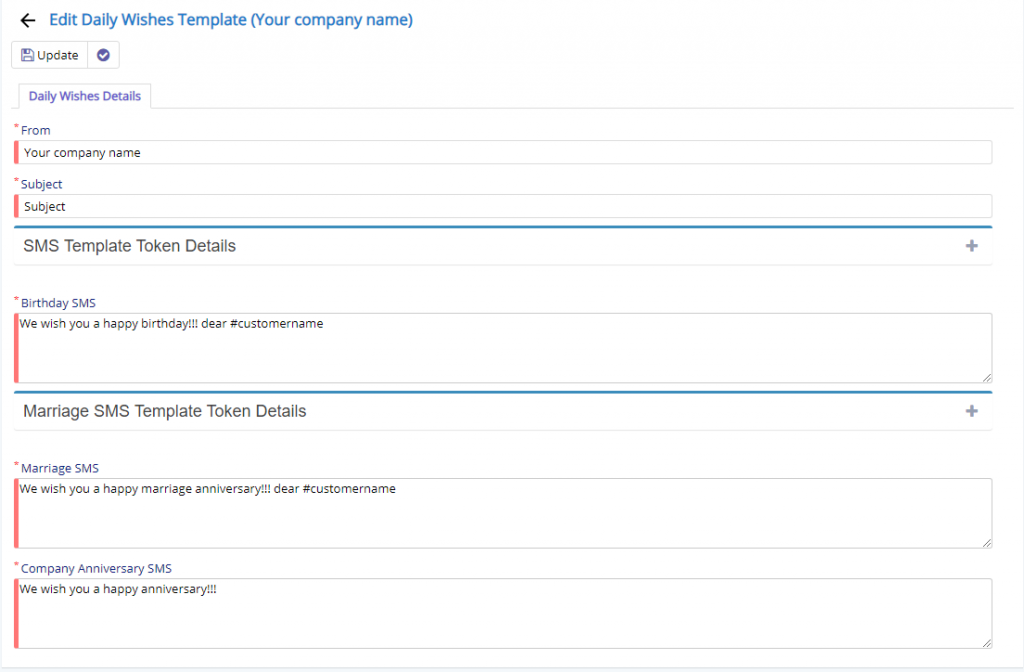
Task: Click the Edit Daily Wishes Template title
Action: click(x=231, y=20)
